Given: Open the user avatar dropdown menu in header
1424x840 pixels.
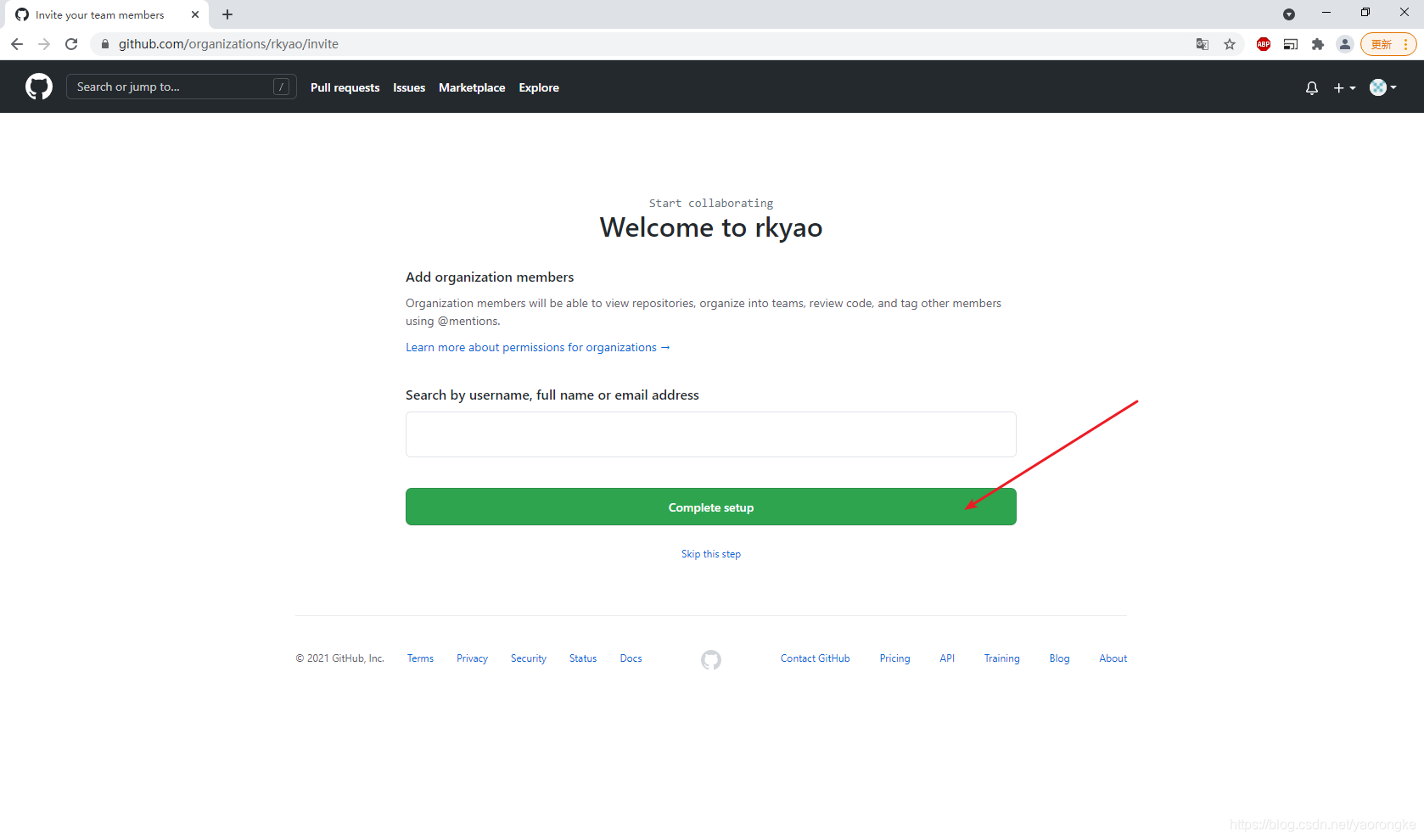Looking at the screenshot, I should pos(1383,87).
